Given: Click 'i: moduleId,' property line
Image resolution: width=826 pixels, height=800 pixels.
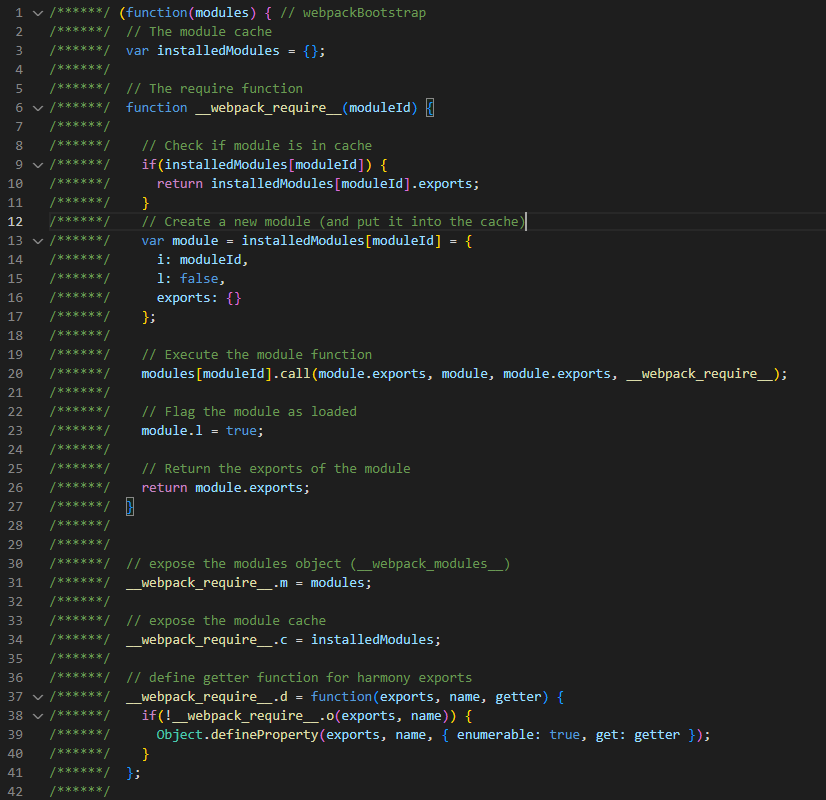Looking at the screenshot, I should tap(202, 260).
